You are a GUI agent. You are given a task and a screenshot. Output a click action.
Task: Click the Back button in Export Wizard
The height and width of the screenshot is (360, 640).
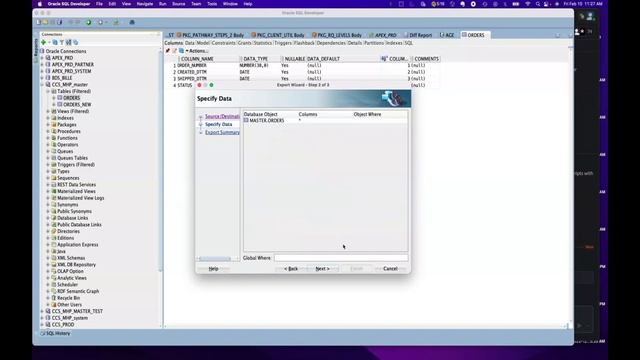(291, 269)
